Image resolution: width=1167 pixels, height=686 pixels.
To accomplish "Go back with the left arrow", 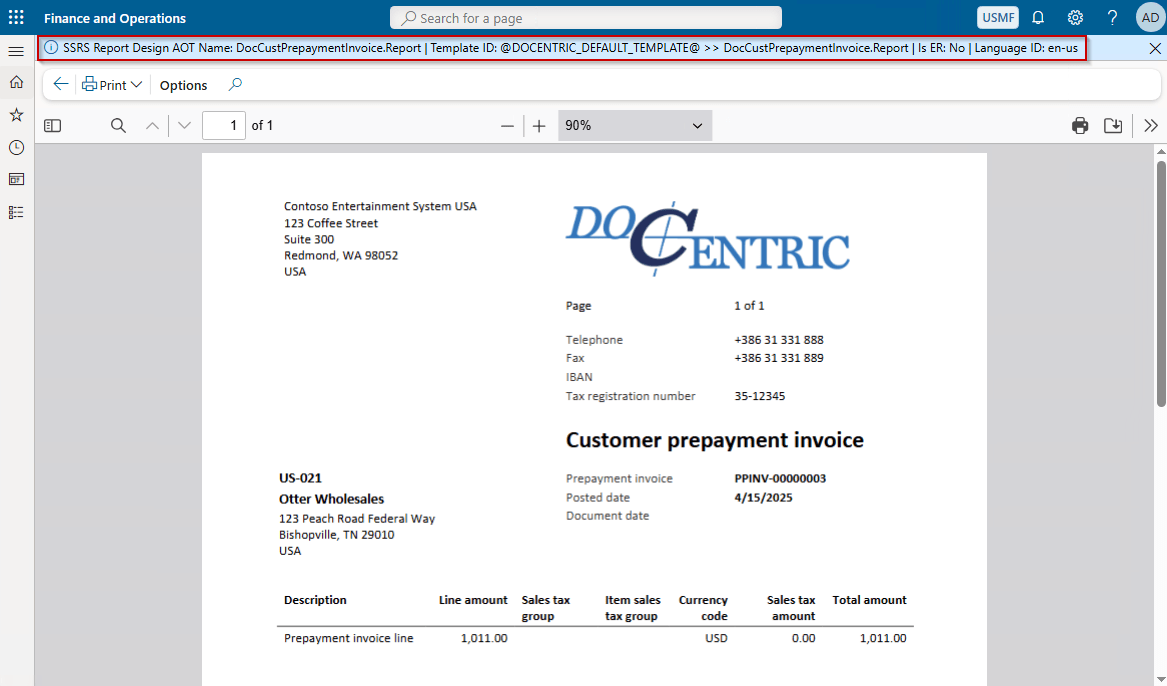I will coord(61,84).
